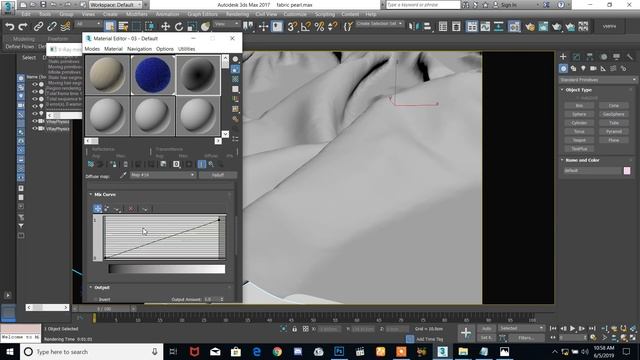The image size is (640, 360).
Task: Toggle the 3D Snaps icon
Action: pyautogui.click(x=292, y=27)
